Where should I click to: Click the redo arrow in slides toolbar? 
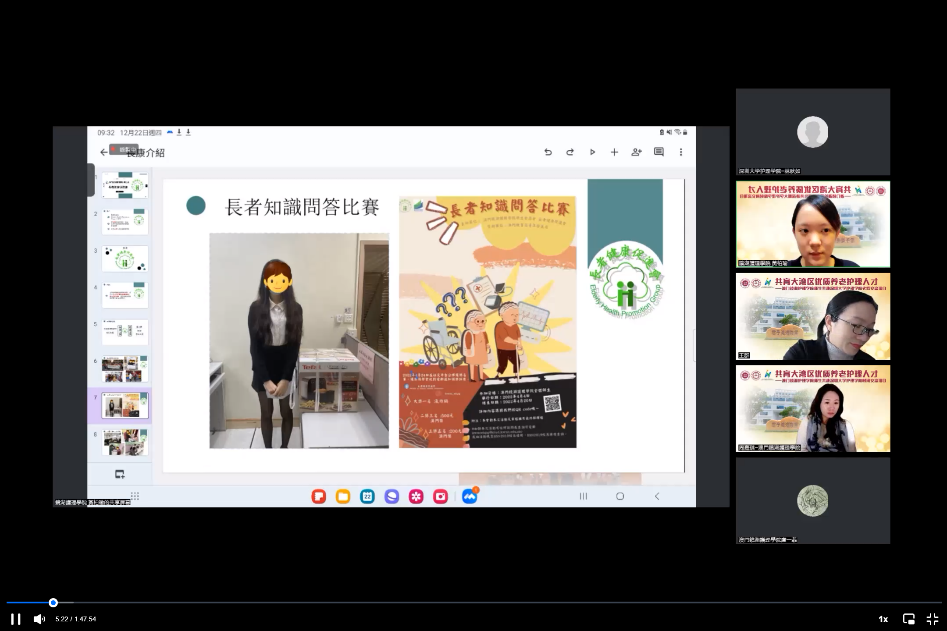pyautogui.click(x=570, y=152)
